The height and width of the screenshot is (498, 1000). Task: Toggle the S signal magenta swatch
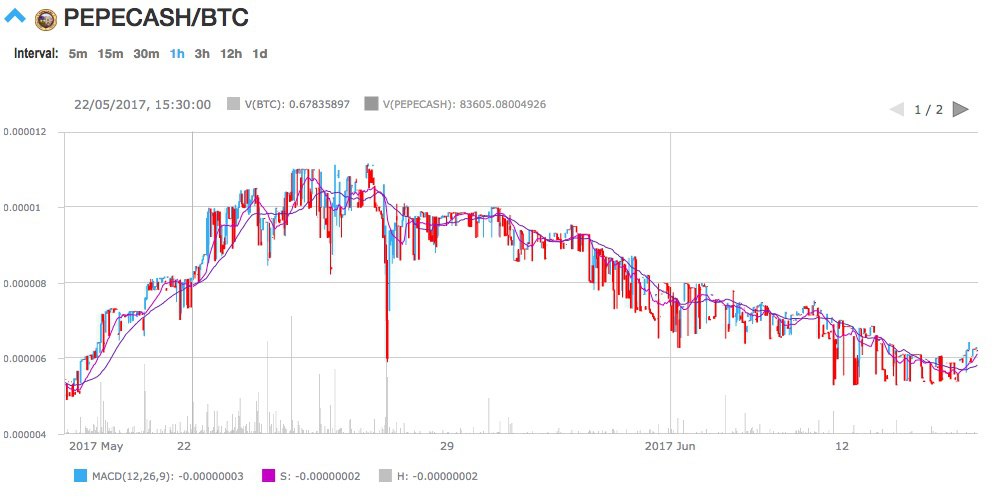click(x=268, y=476)
